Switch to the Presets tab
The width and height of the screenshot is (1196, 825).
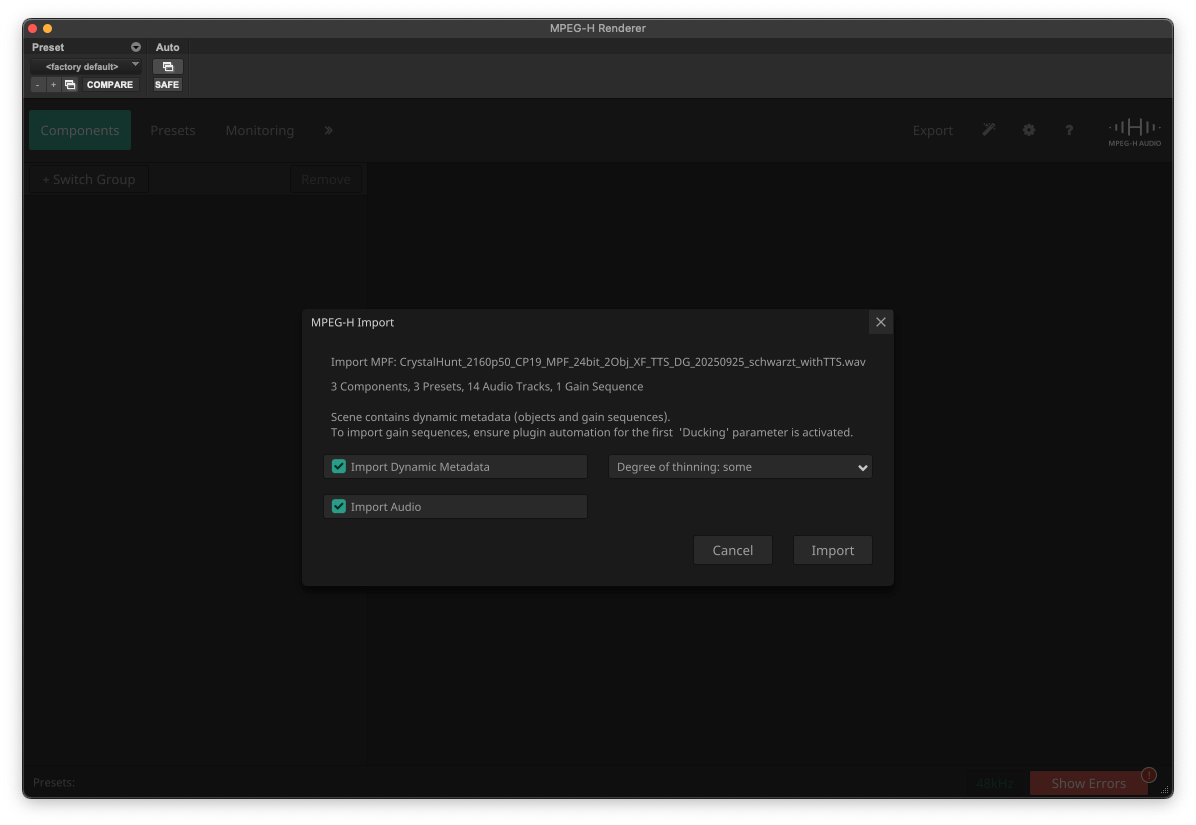(172, 130)
